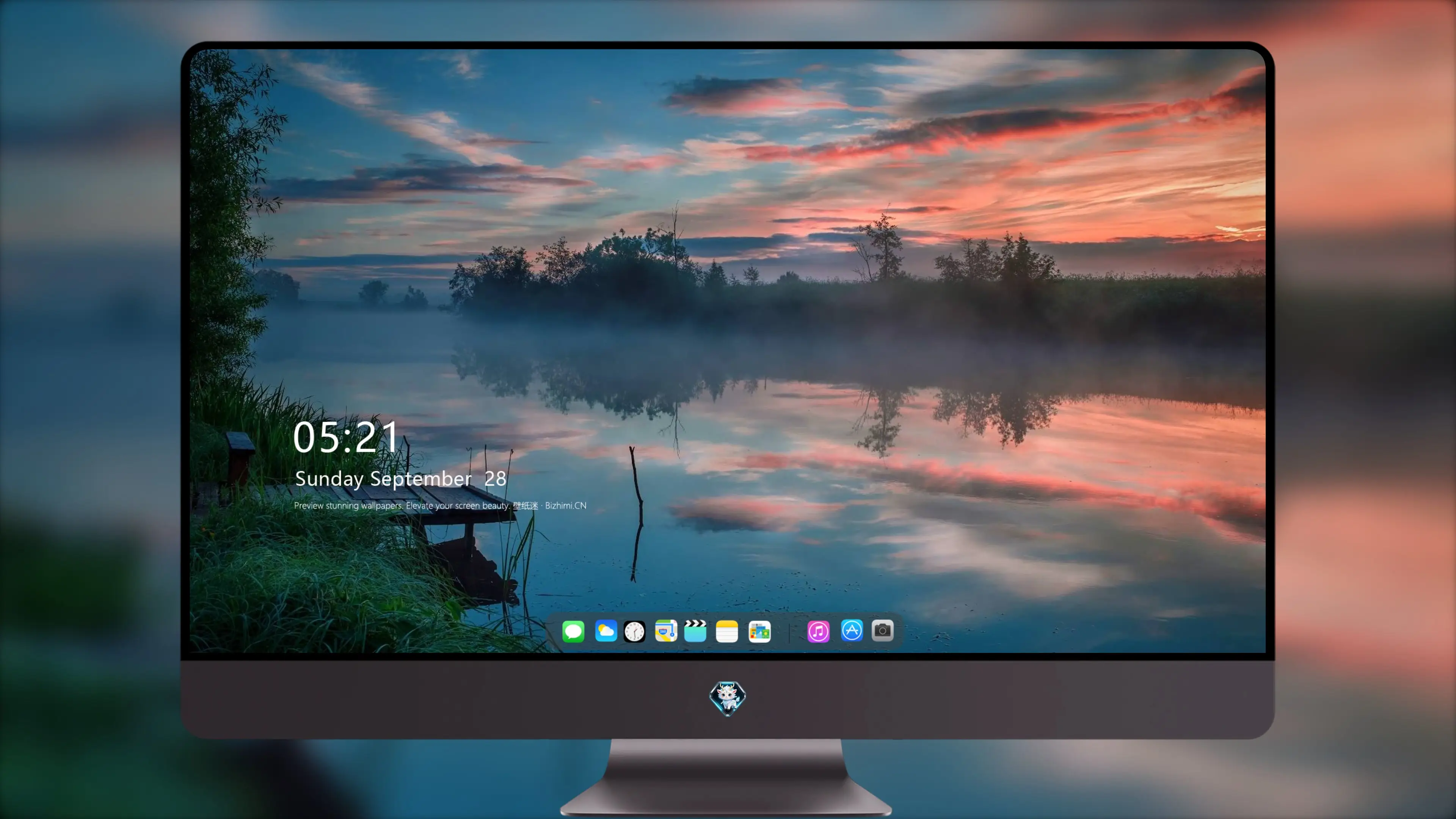Open the Clock app in the dock
1456x819 pixels.
(634, 631)
